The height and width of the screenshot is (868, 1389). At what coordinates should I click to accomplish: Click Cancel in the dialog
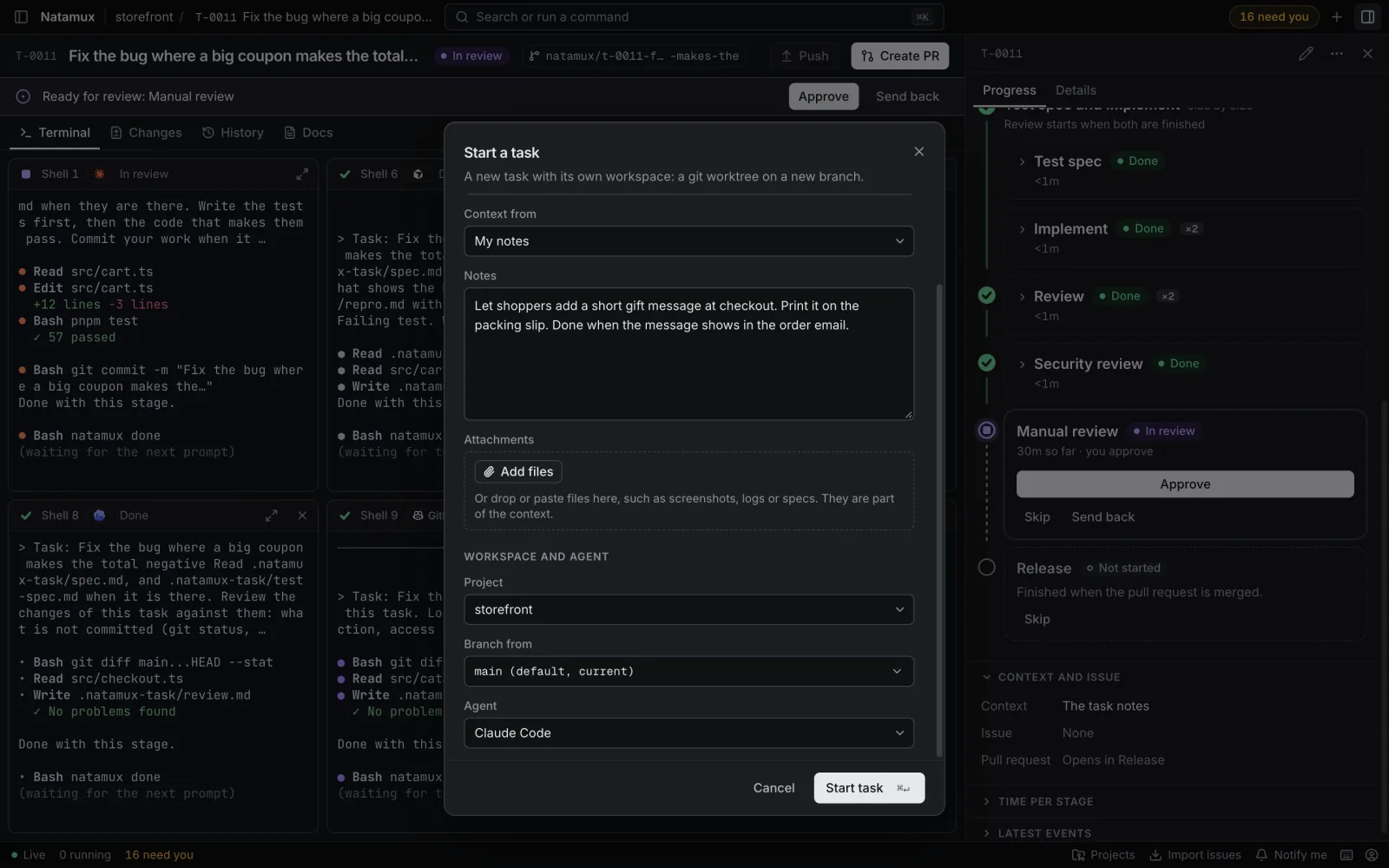coord(773,788)
